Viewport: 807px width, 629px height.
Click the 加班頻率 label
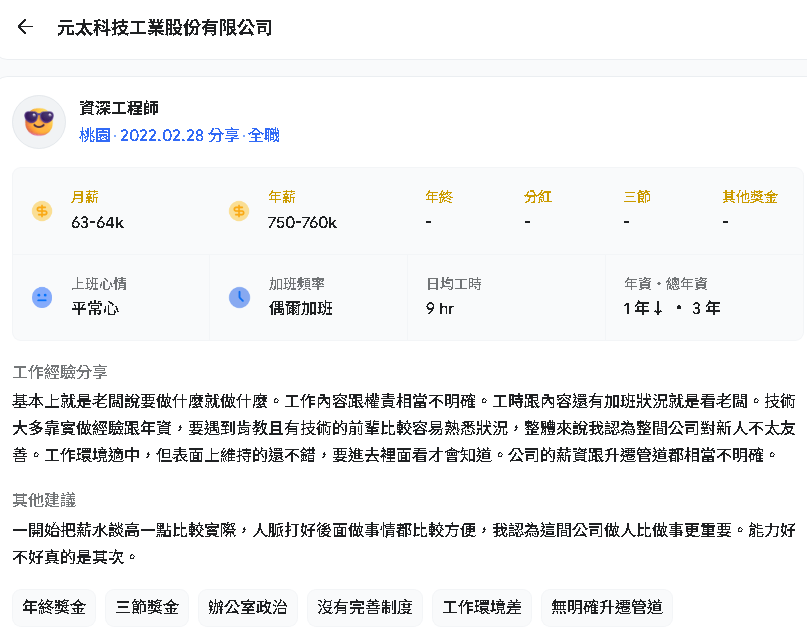[296, 284]
